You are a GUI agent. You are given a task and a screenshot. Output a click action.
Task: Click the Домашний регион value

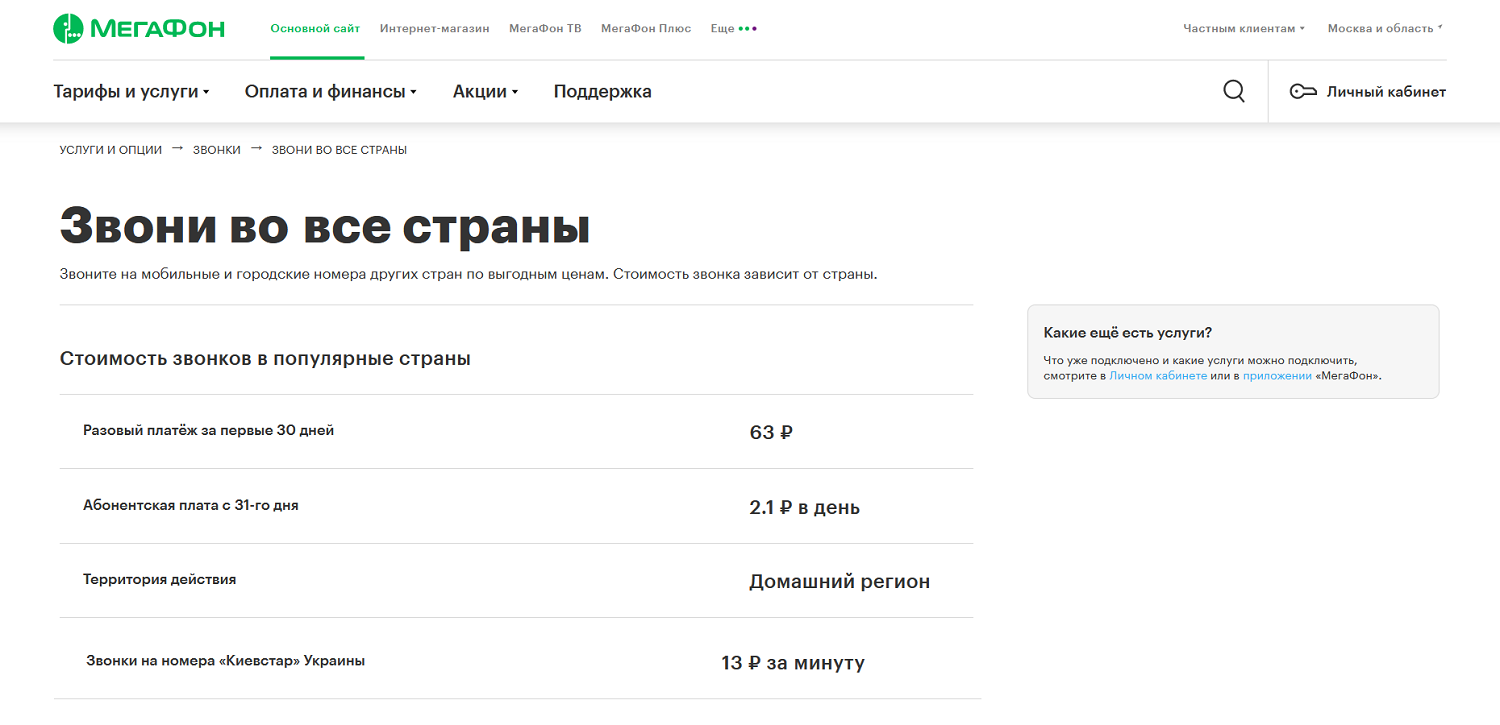pos(839,582)
